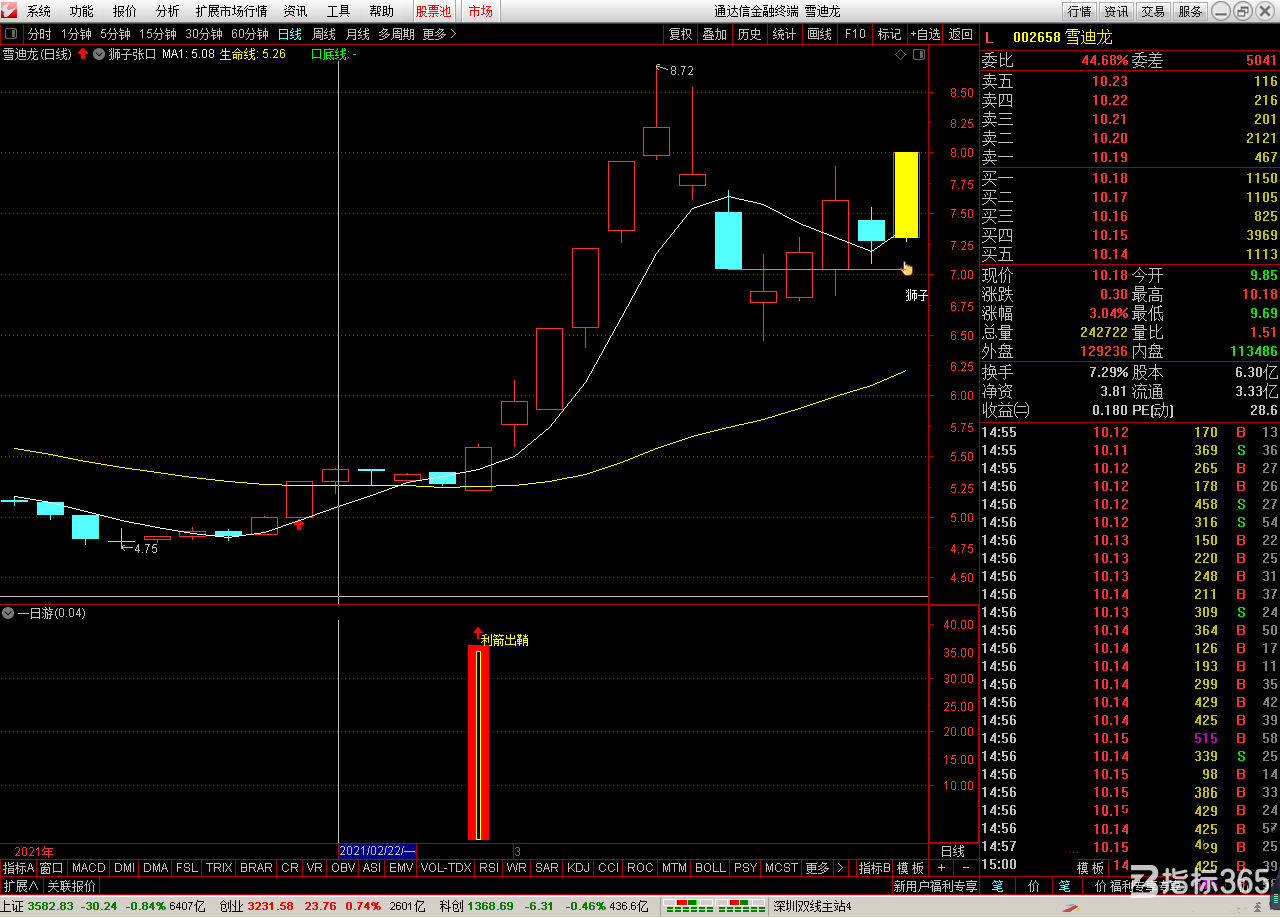Click the red 市场 button
Screen dimensions: 1280x918
point(481,11)
